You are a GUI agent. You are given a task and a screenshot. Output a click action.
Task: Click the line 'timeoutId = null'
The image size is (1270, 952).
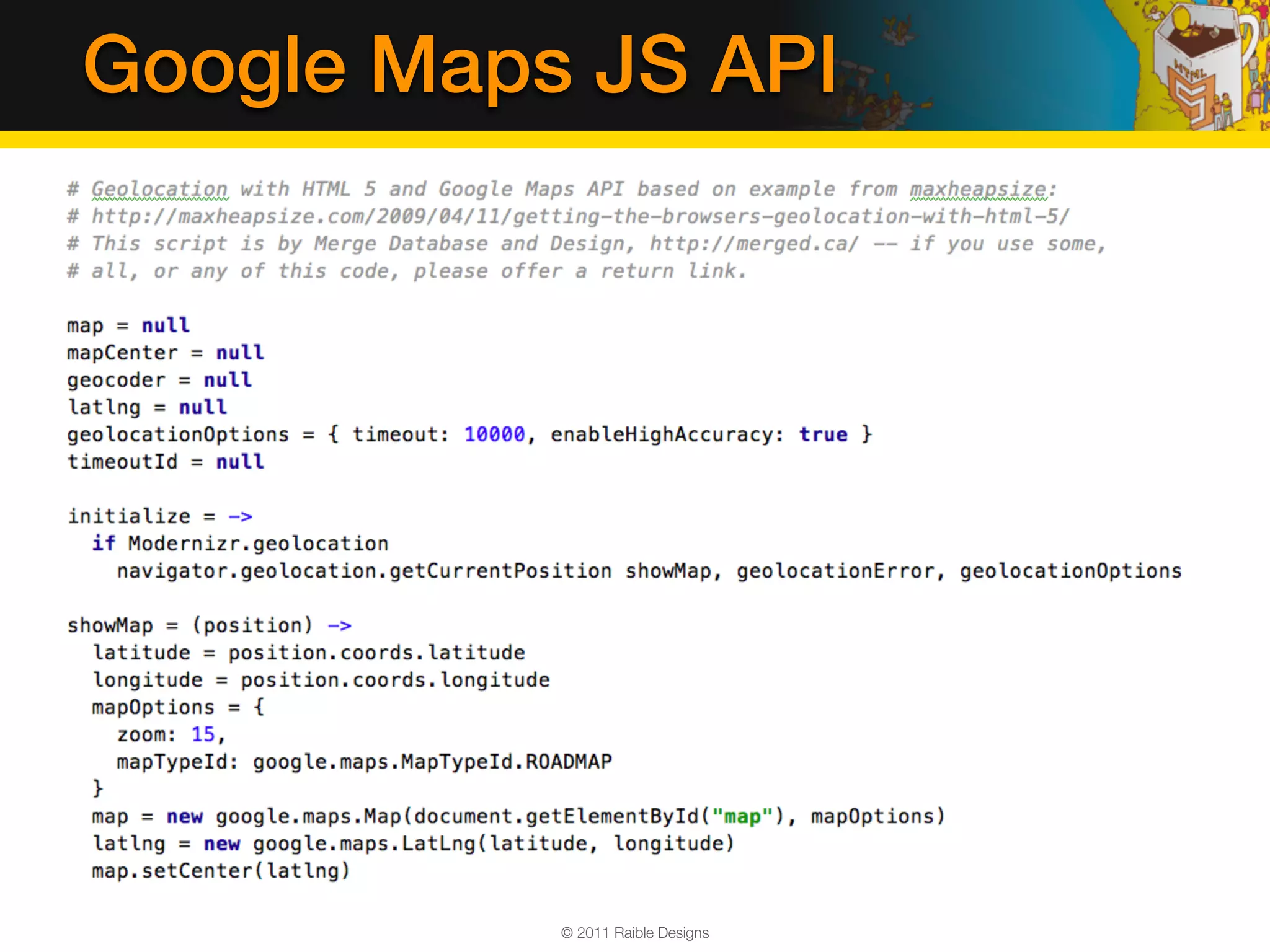click(166, 462)
